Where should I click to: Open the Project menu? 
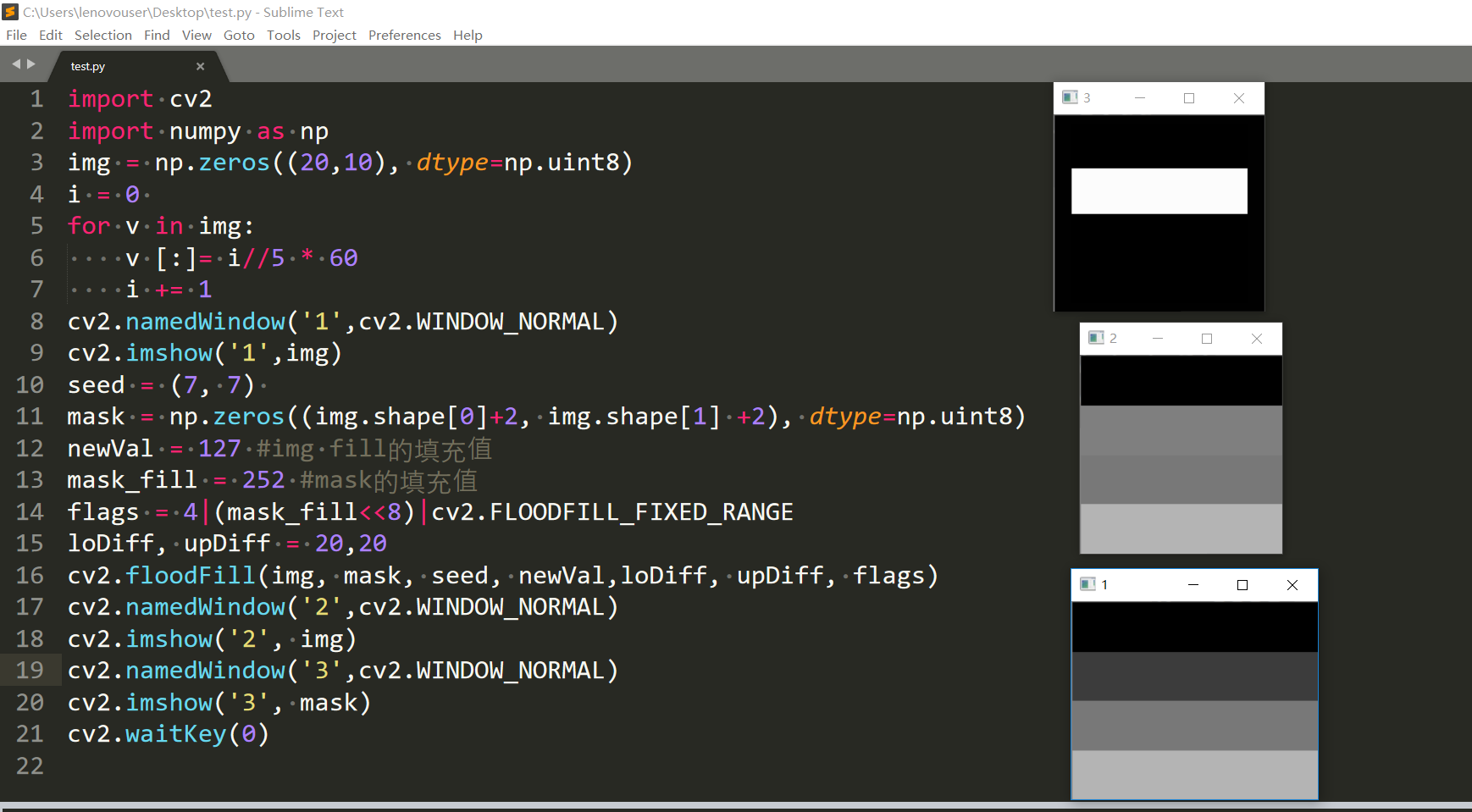tap(334, 35)
